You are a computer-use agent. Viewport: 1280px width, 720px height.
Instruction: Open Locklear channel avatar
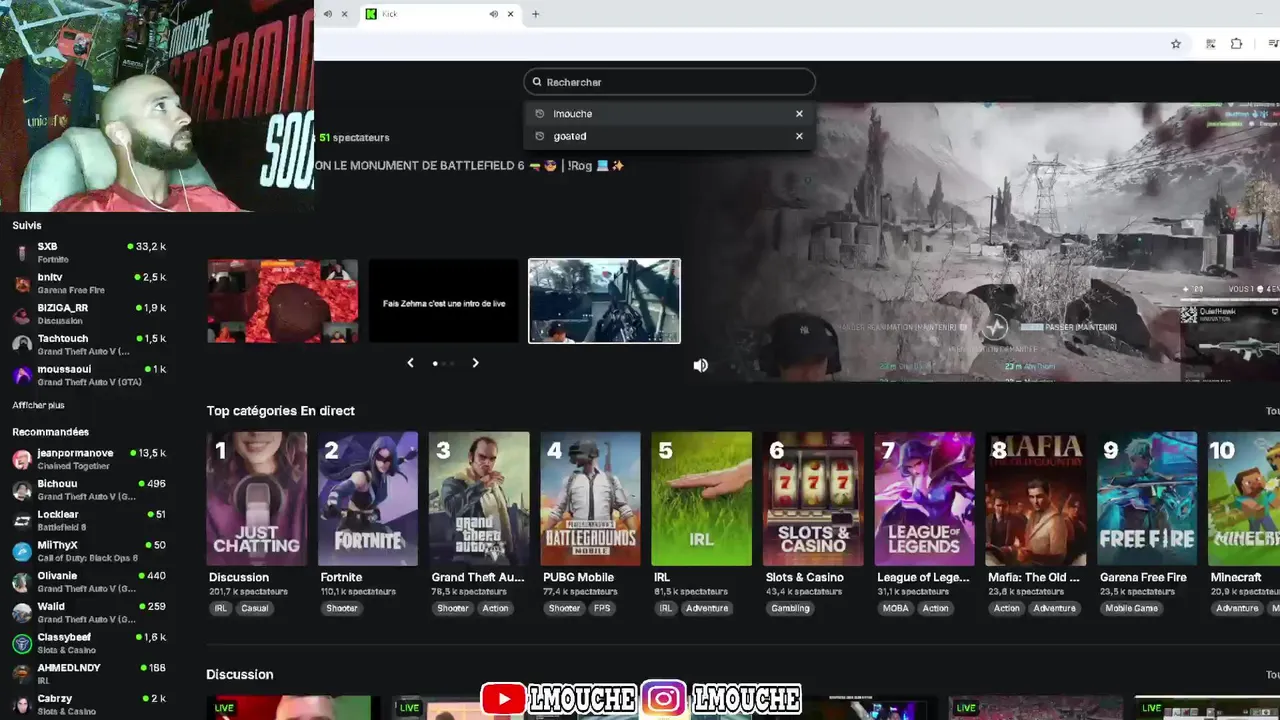coord(22,520)
